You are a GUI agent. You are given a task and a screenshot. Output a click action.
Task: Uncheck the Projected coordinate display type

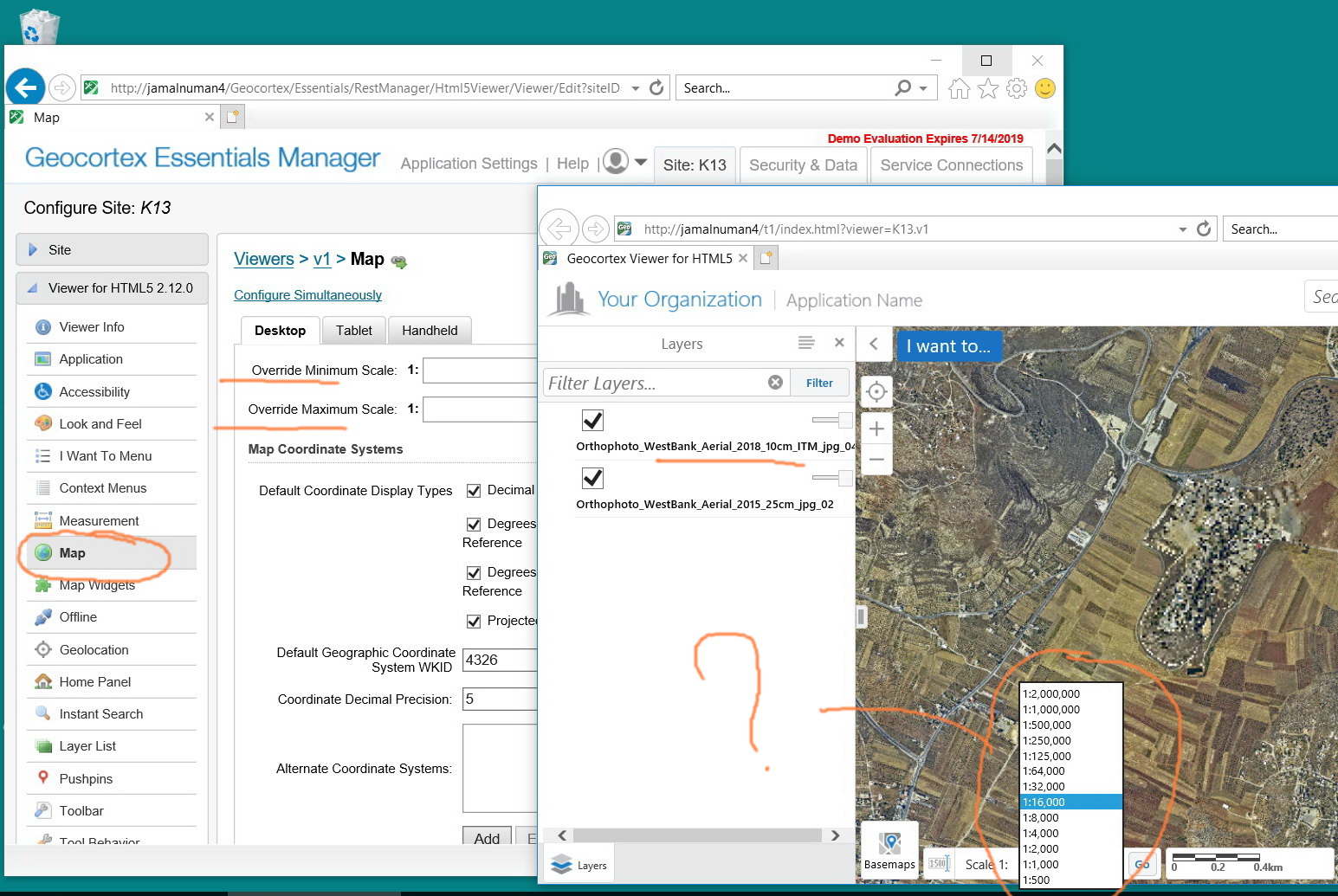(x=474, y=621)
